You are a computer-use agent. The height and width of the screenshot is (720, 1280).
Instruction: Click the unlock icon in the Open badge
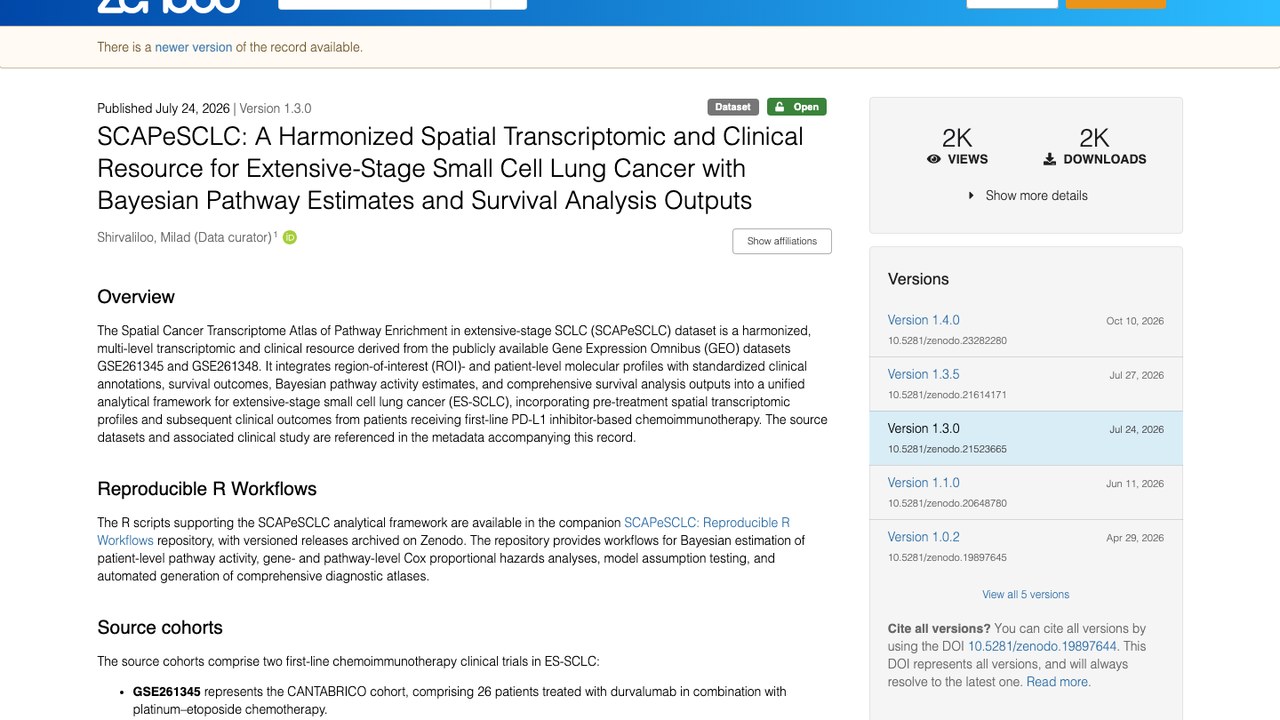click(x=778, y=107)
